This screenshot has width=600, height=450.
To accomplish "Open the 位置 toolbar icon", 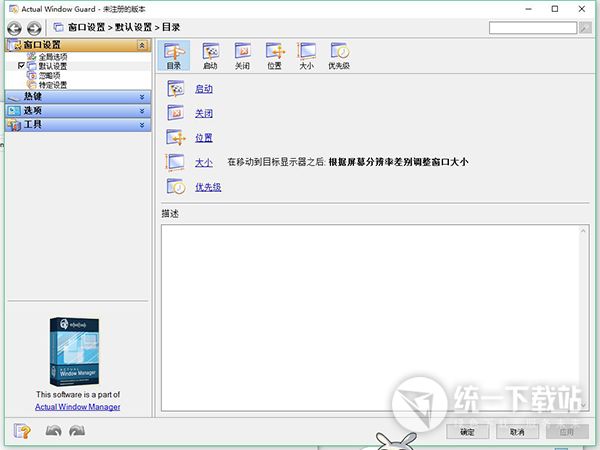I will coord(274,54).
